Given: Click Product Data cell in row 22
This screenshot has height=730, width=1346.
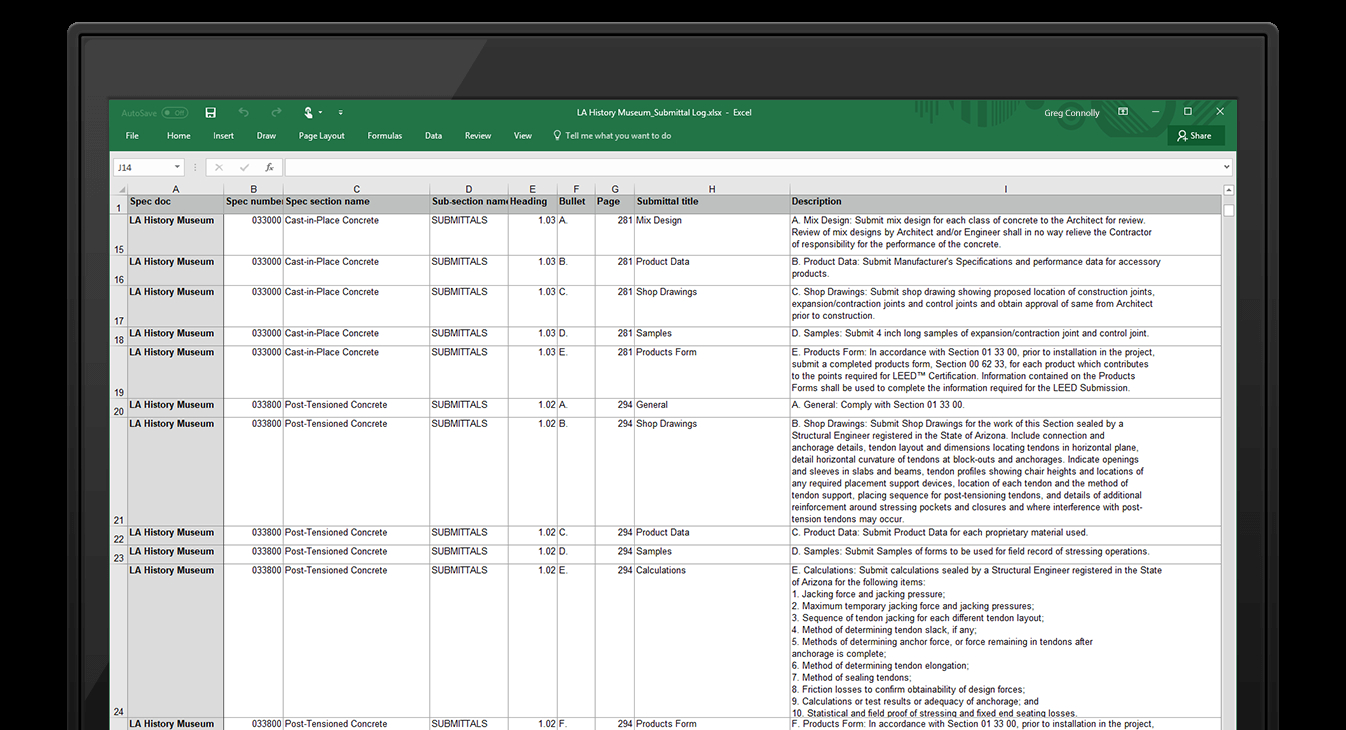Looking at the screenshot, I should point(712,536).
